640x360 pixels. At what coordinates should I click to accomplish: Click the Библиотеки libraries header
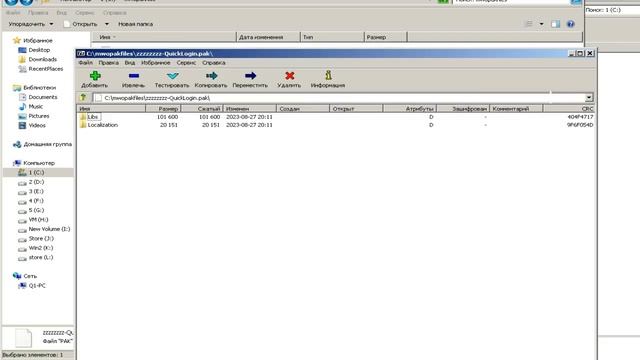pyautogui.click(x=39, y=87)
